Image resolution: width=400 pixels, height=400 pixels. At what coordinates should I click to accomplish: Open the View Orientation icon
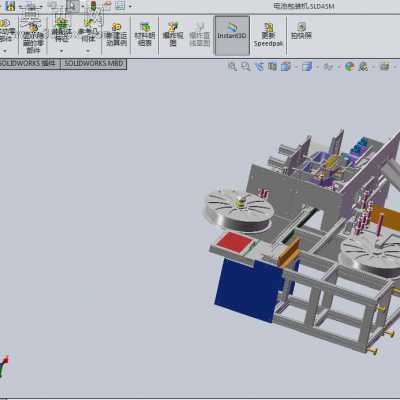point(286,67)
